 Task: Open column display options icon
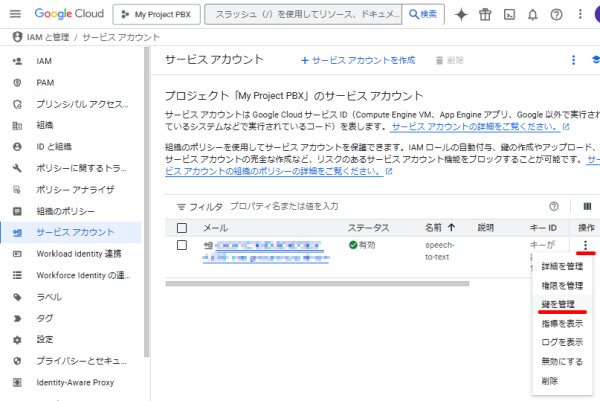click(587, 206)
